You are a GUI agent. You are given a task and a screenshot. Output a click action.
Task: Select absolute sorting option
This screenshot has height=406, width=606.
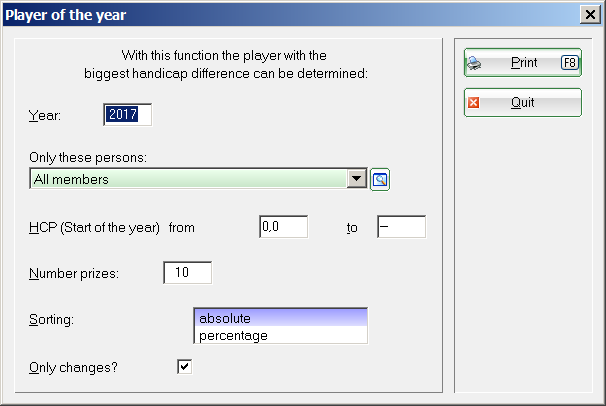[x=280, y=318]
